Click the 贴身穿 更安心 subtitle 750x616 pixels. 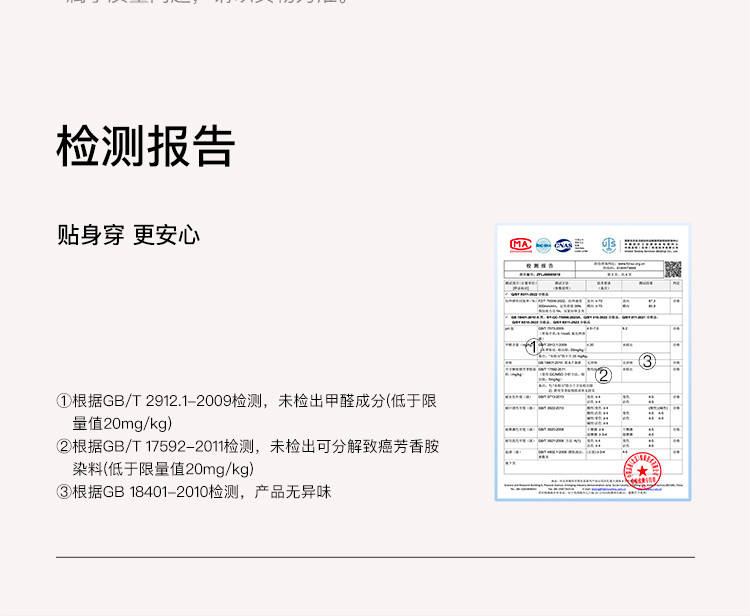tap(128, 235)
